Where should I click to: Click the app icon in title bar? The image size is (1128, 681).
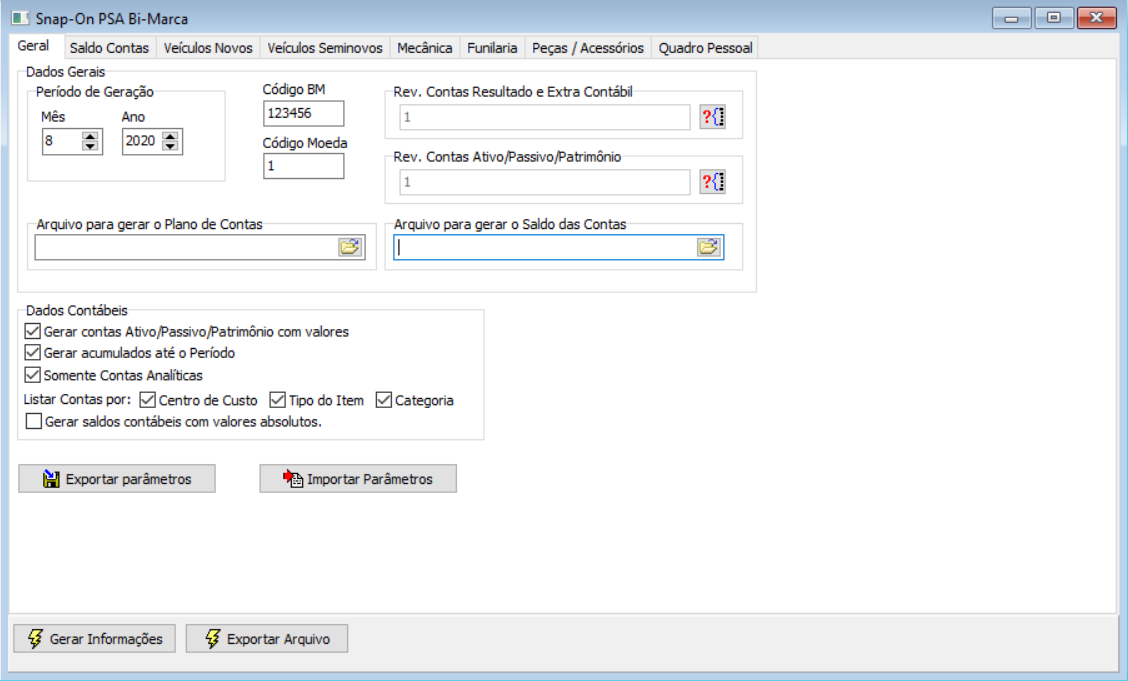click(20, 18)
